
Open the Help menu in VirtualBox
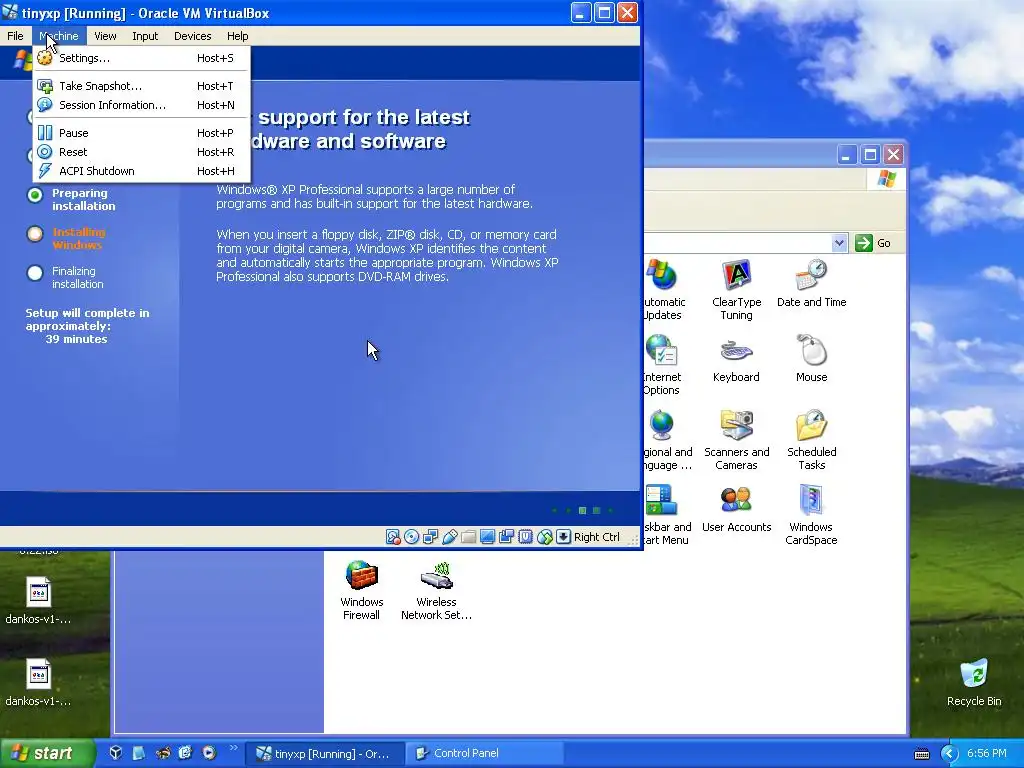point(238,36)
